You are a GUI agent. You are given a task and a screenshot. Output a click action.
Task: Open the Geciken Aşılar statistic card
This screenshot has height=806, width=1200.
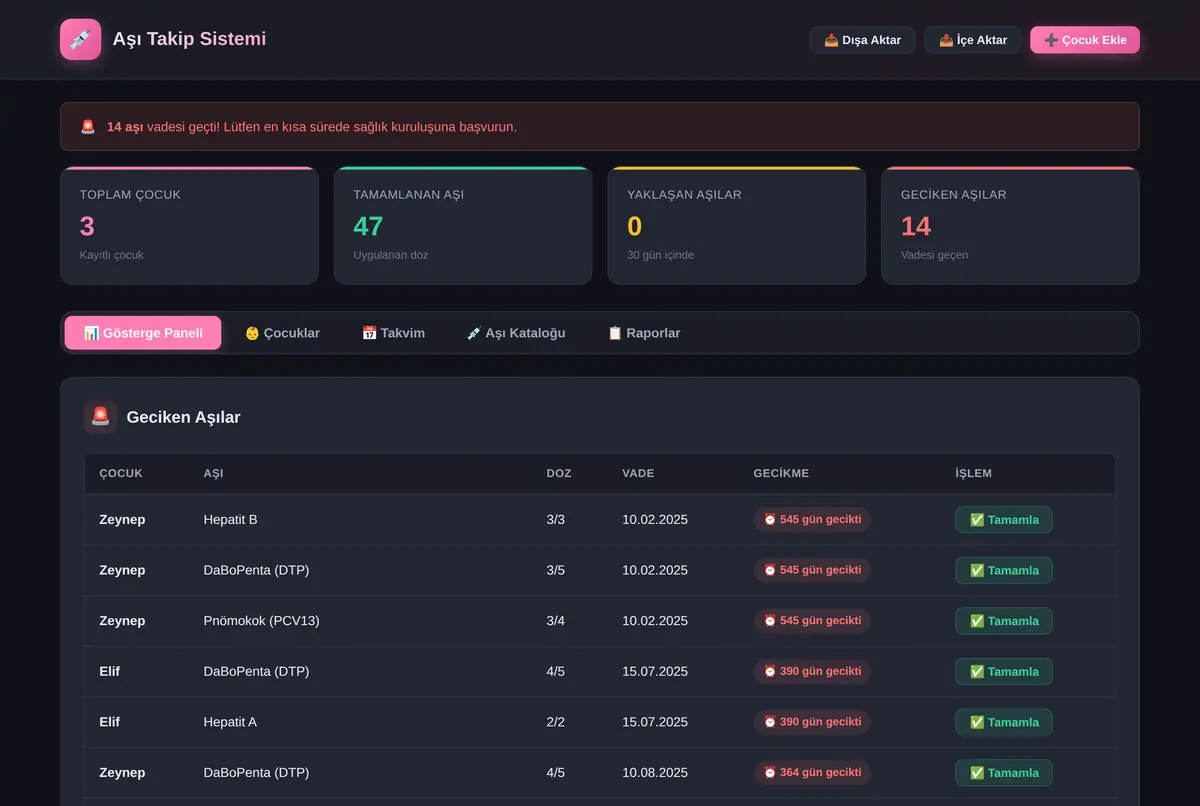coord(1010,226)
